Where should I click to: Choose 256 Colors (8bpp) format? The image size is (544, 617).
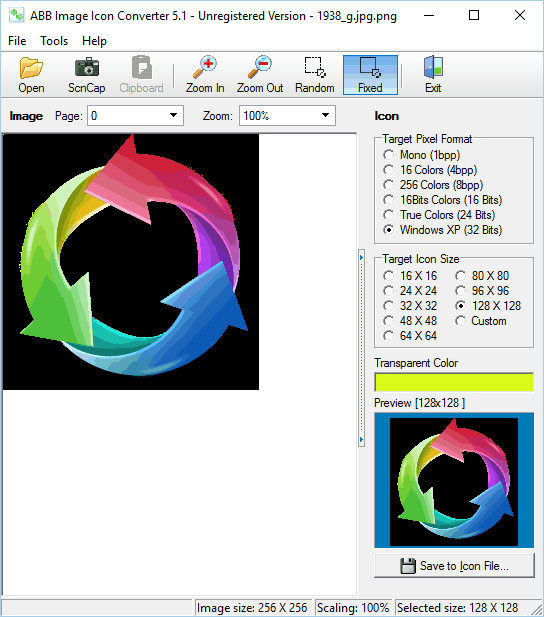click(433, 185)
